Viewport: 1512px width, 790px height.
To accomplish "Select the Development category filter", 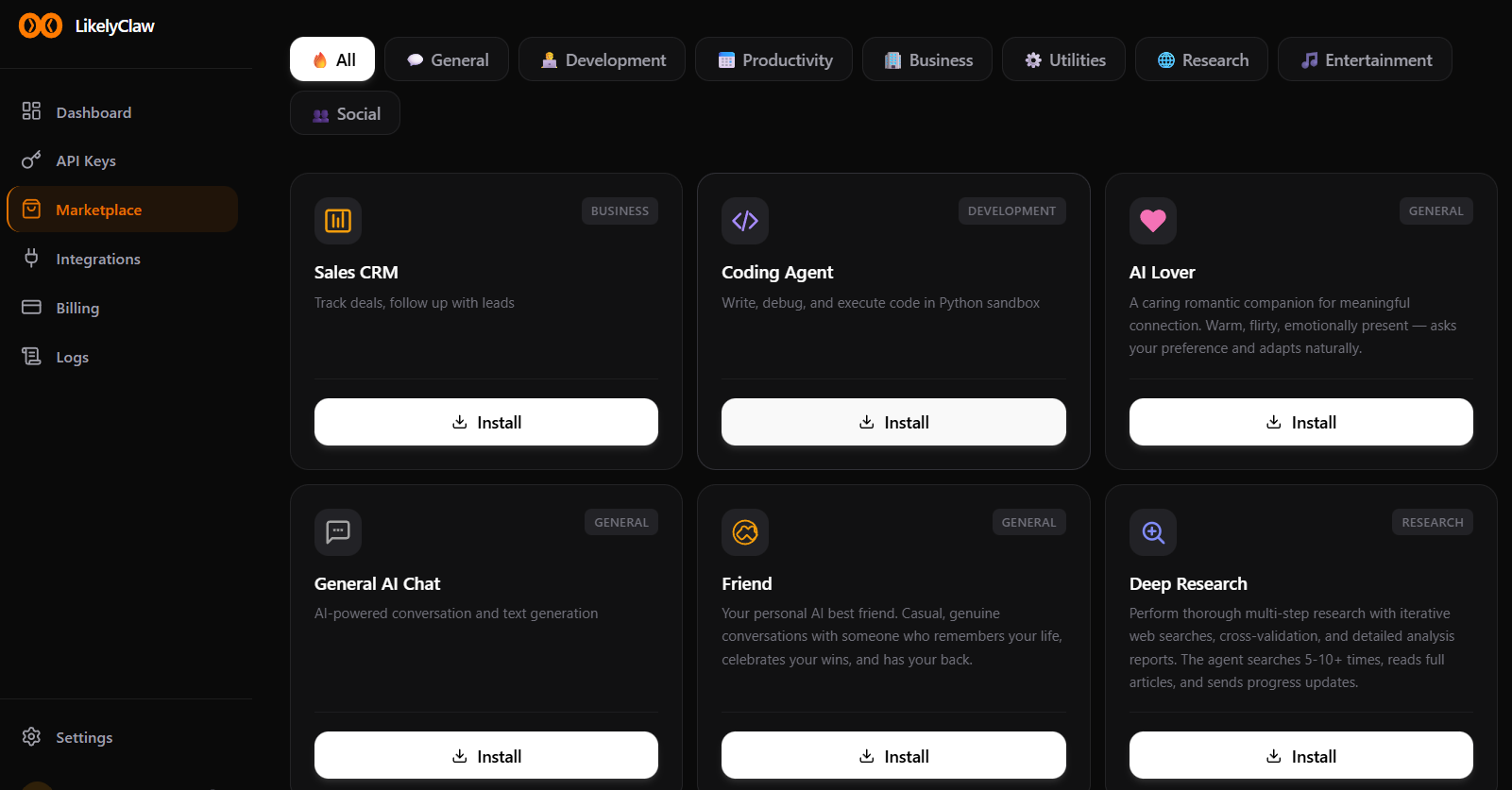I will tap(602, 59).
